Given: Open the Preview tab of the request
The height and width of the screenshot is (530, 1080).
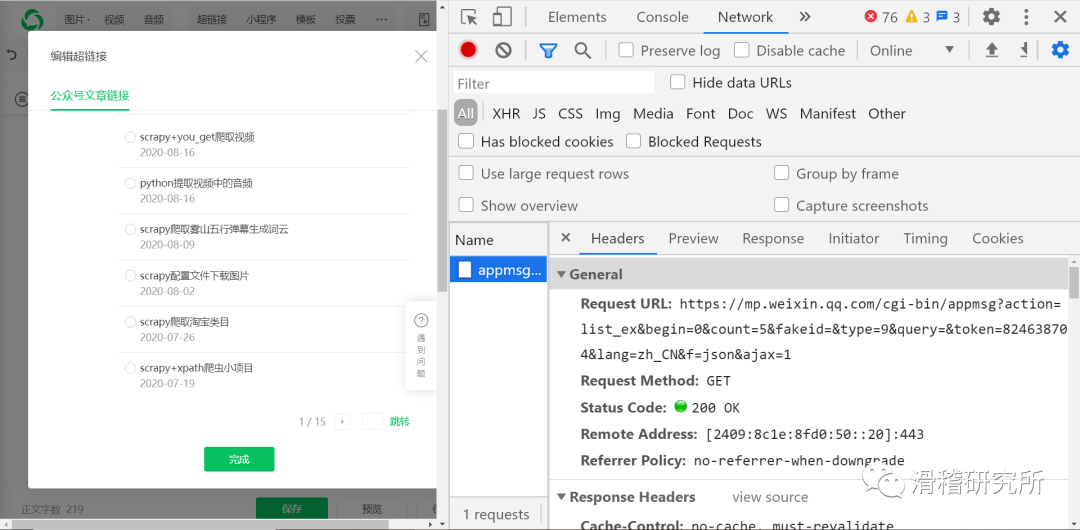Looking at the screenshot, I should (694, 238).
